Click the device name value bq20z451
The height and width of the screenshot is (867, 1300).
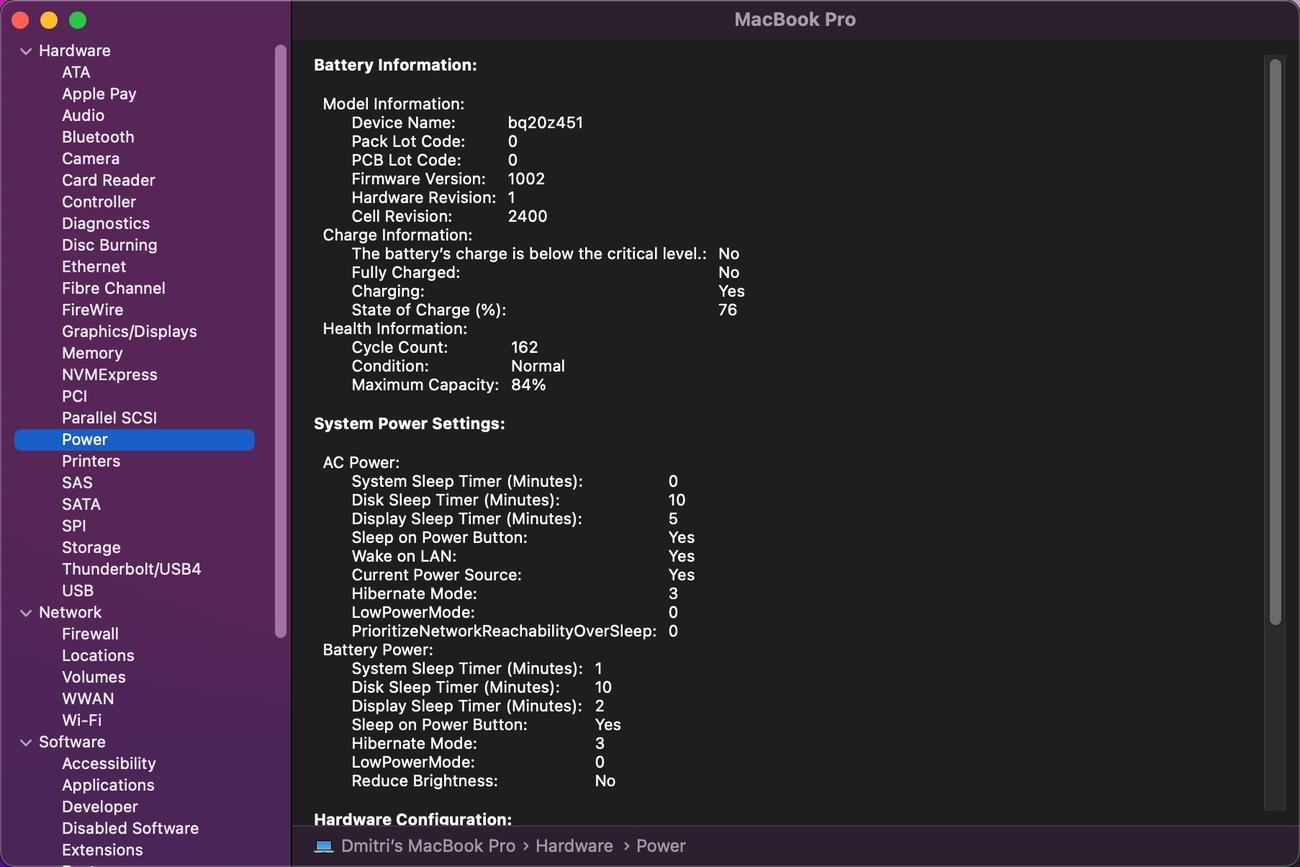[x=545, y=123]
